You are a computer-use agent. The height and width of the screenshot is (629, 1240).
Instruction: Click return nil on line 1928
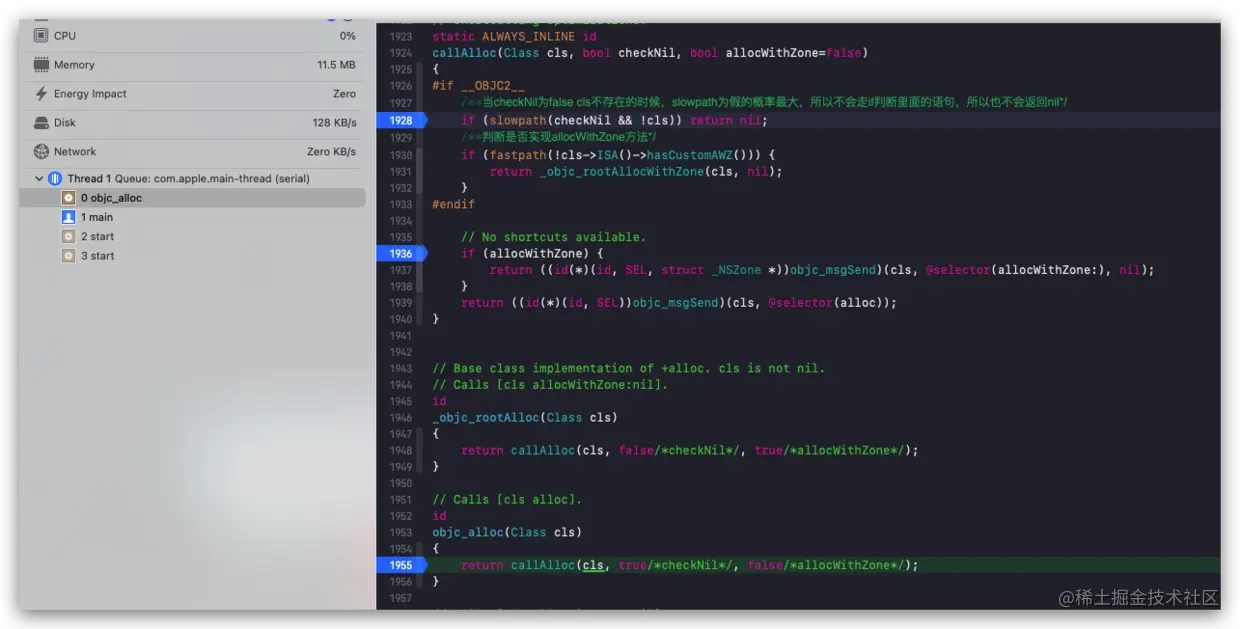click(725, 120)
